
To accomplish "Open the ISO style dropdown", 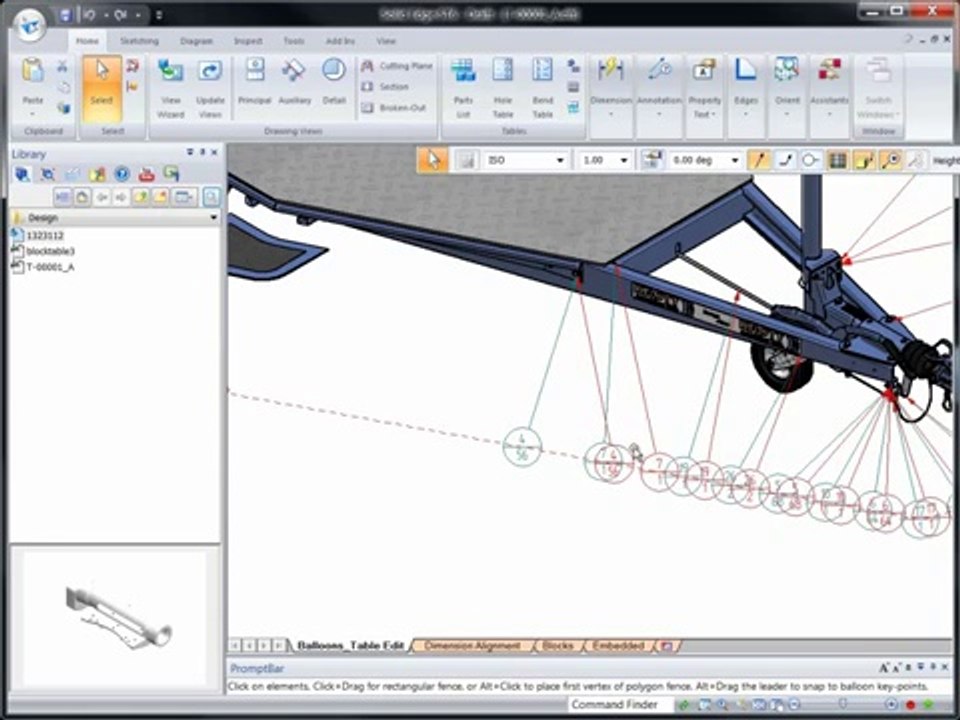I will coord(560,160).
